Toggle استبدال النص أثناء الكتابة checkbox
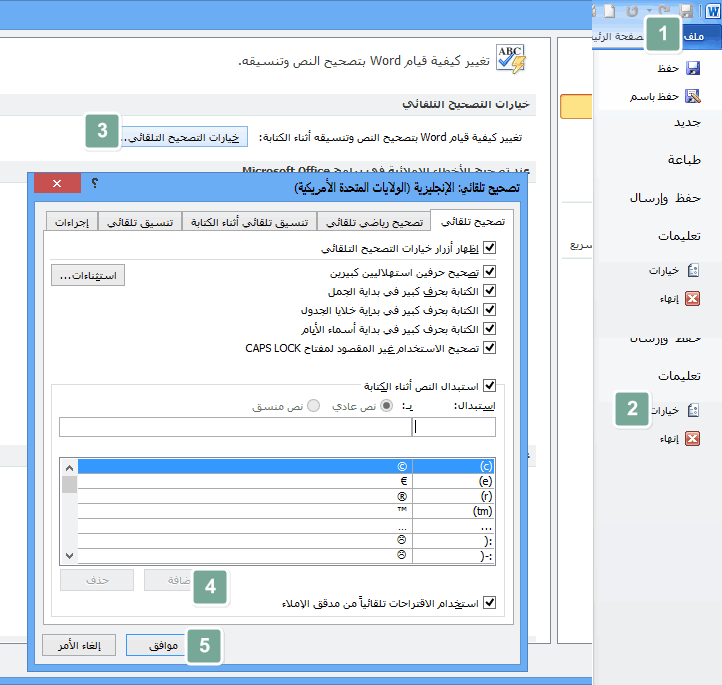 click(489, 385)
